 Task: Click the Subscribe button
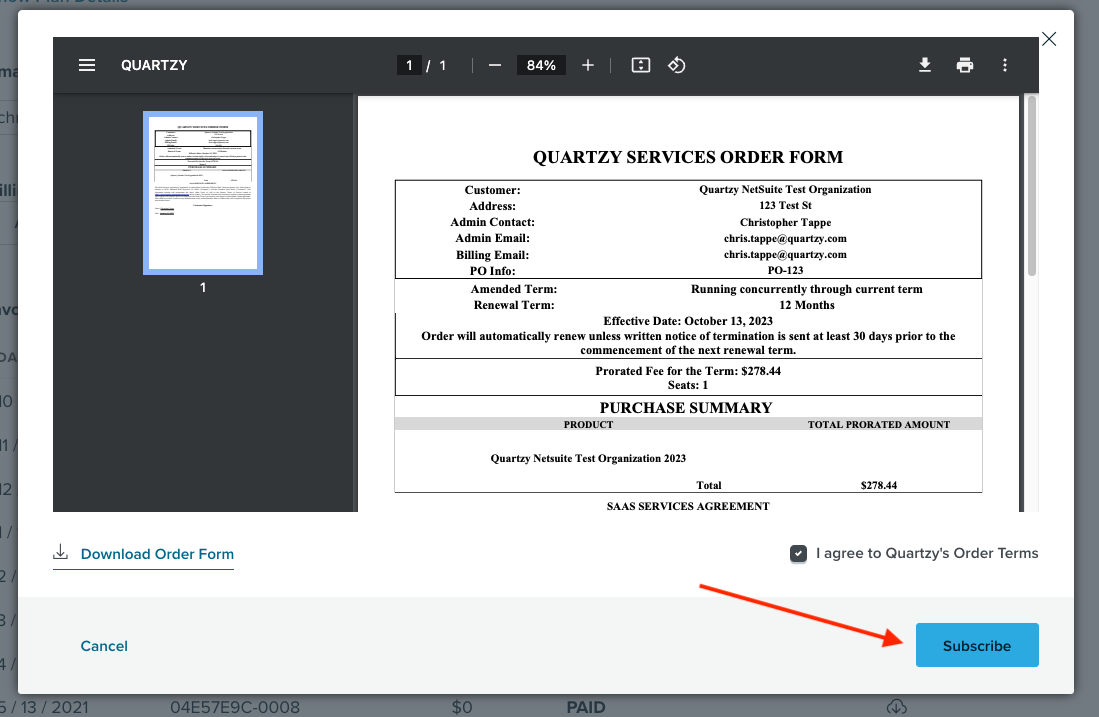click(x=977, y=645)
